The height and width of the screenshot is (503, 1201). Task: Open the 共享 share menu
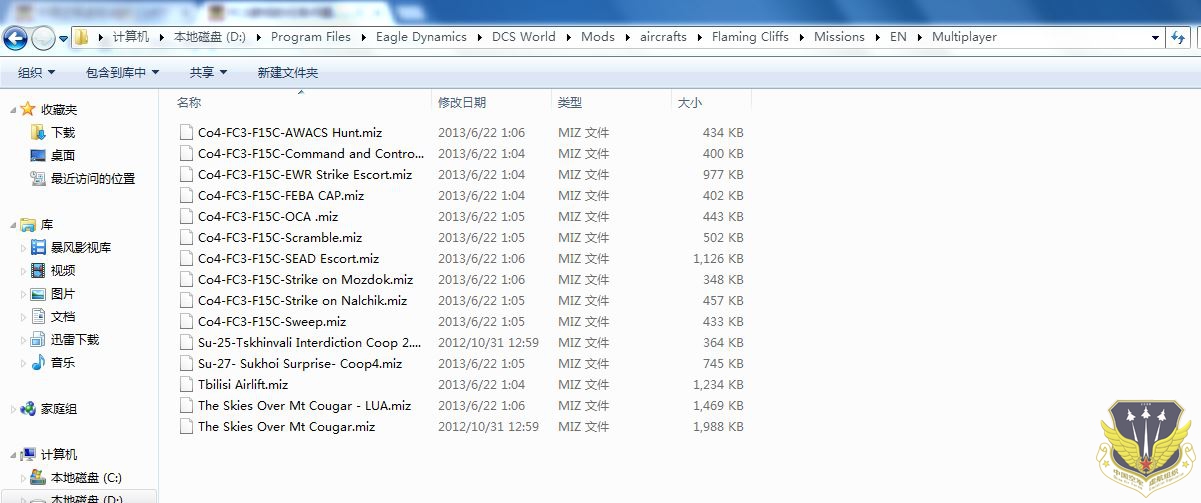pos(208,72)
